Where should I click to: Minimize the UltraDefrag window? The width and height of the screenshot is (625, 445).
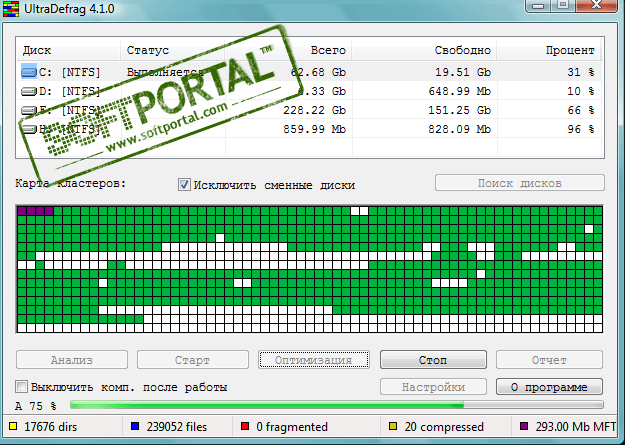pos(538,5)
